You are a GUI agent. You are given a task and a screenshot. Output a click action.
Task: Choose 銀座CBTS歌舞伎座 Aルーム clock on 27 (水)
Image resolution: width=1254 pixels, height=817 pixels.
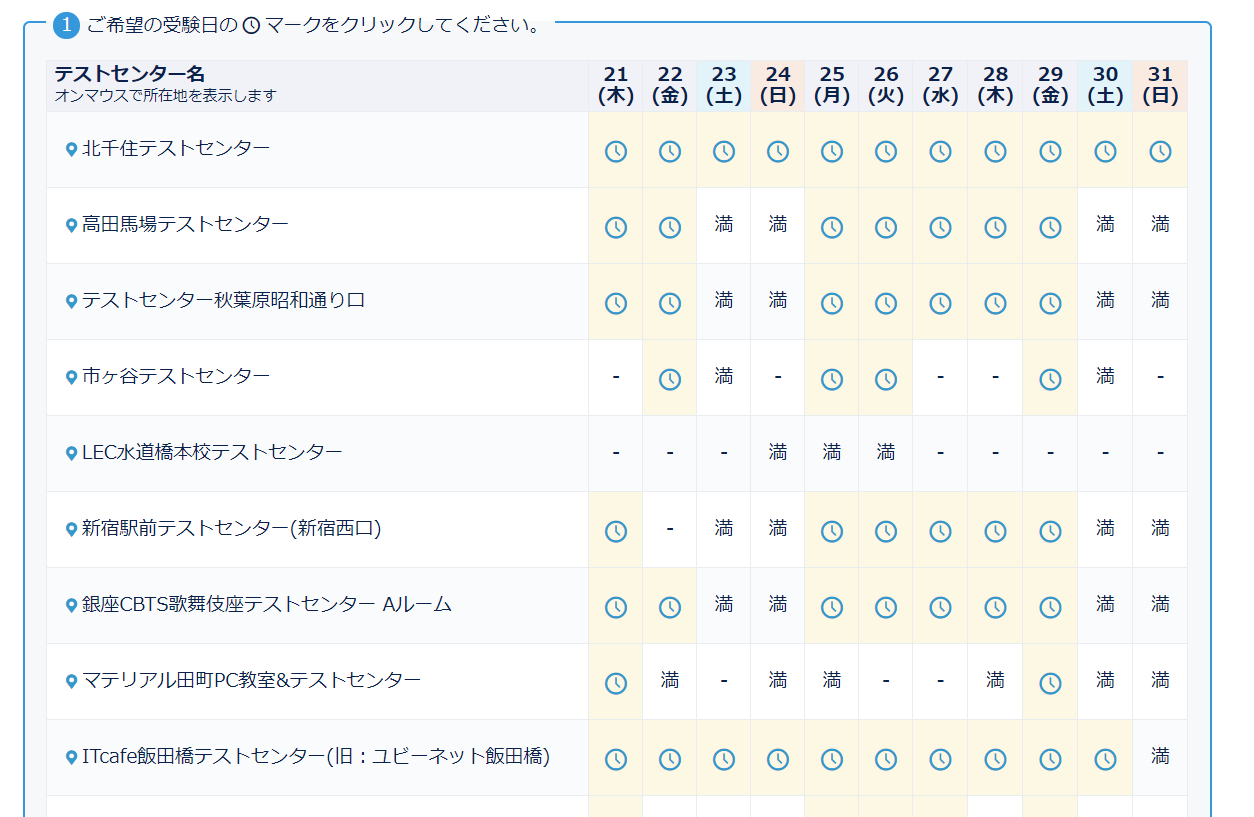click(x=940, y=607)
